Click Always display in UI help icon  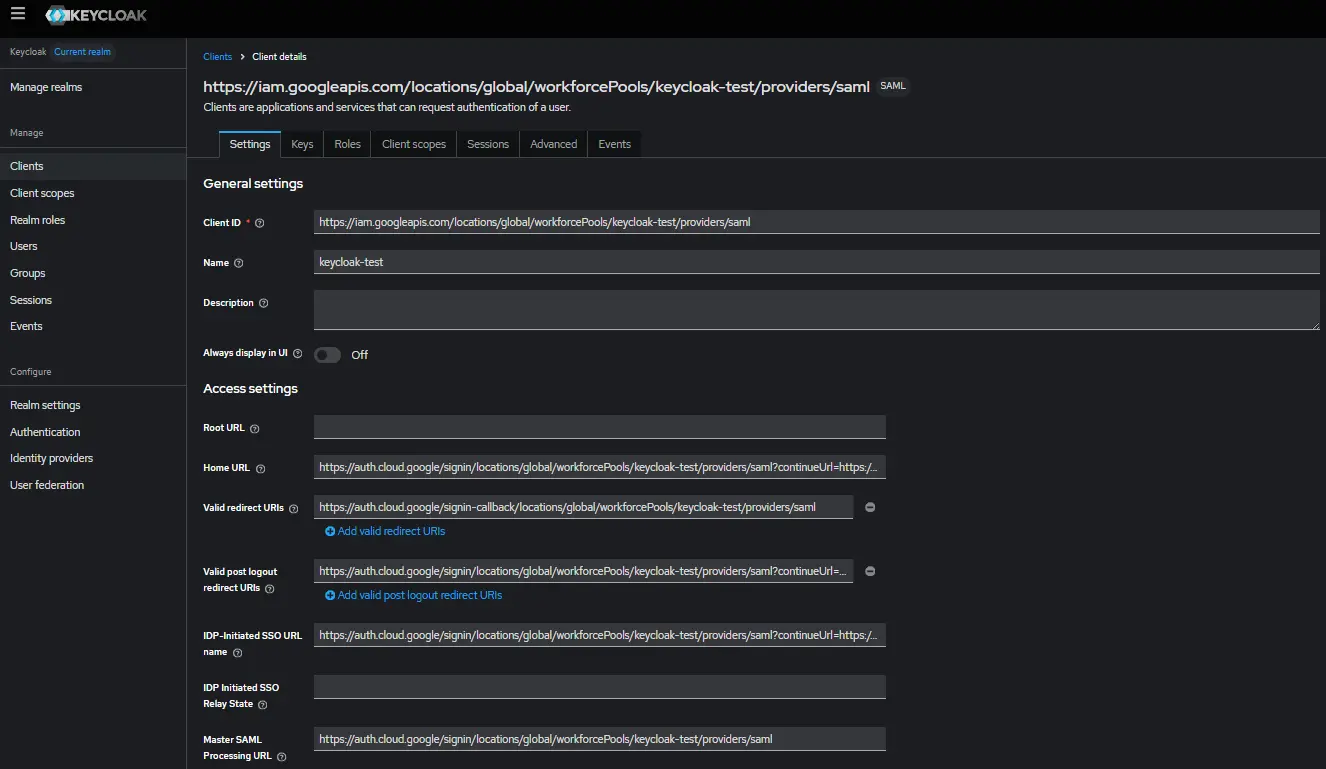(x=298, y=354)
